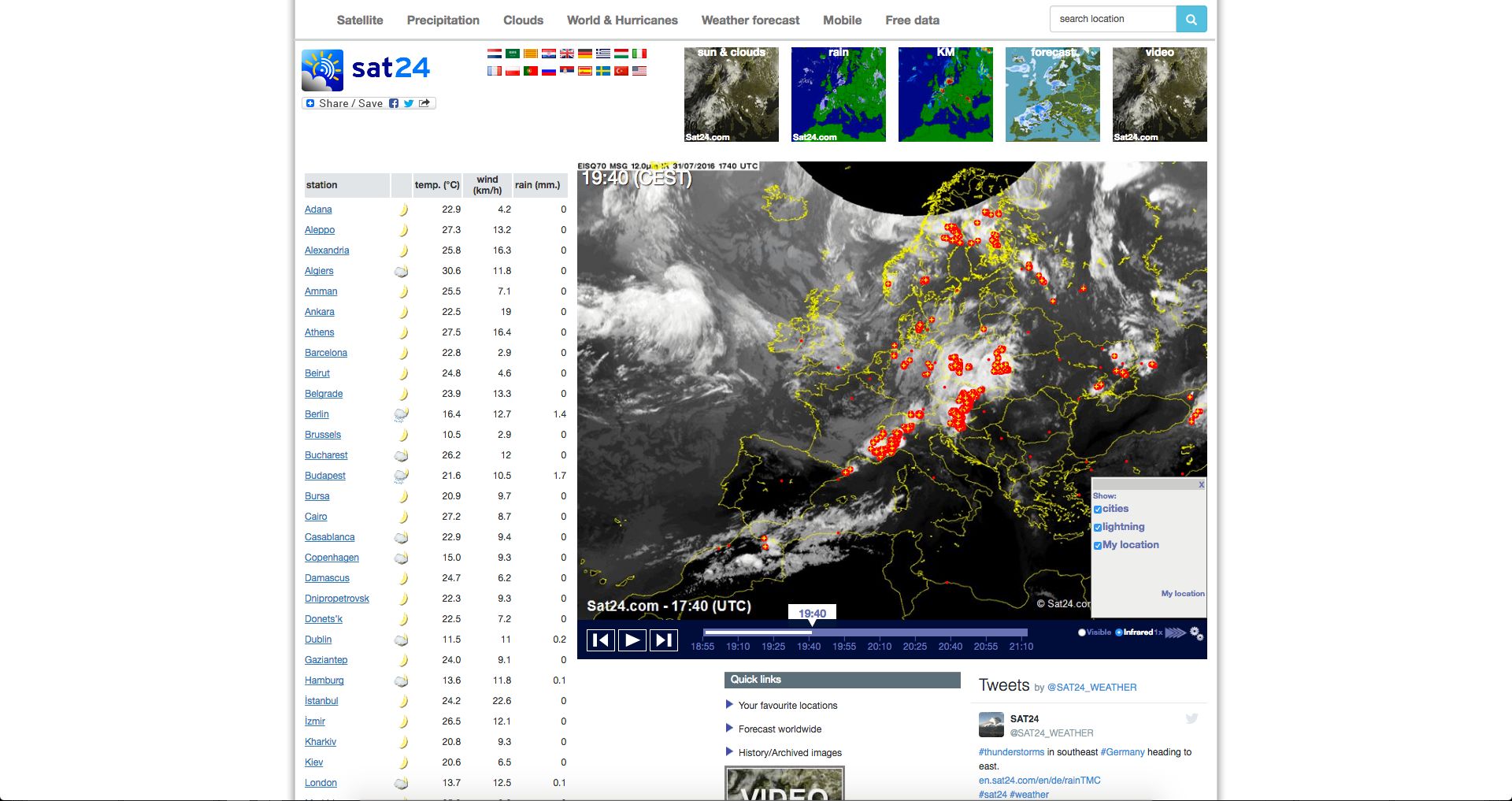Viewport: 1512px width, 801px height.
Task: Select the Serbian flag language
Action: [x=567, y=71]
